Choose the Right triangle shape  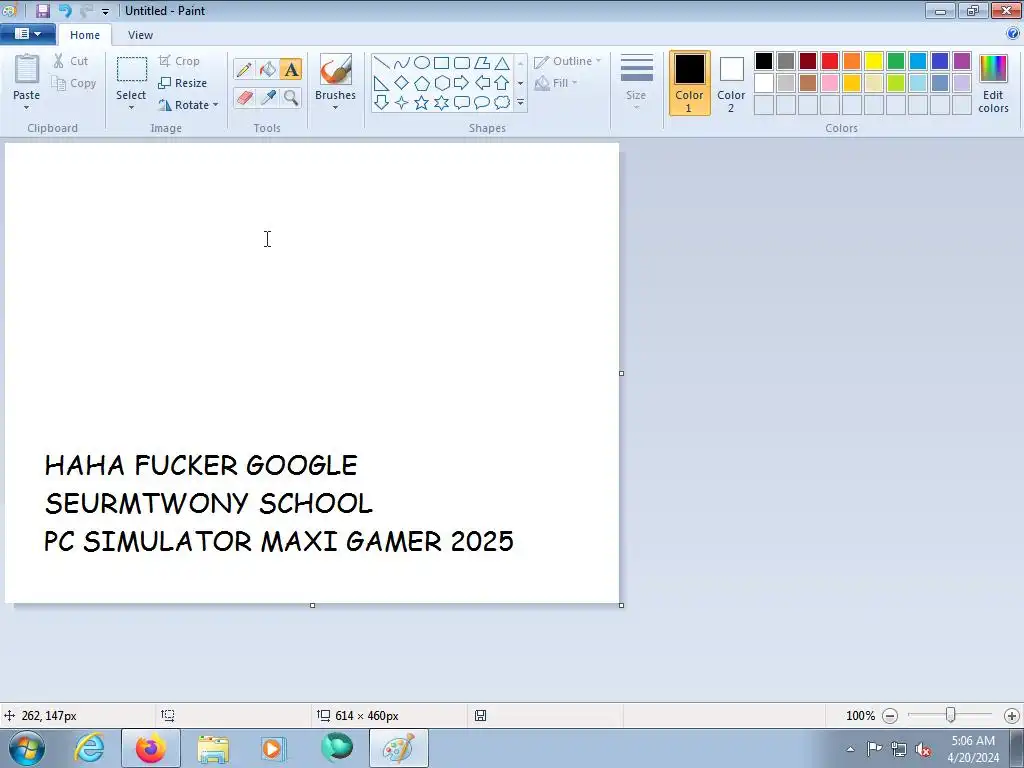382,83
